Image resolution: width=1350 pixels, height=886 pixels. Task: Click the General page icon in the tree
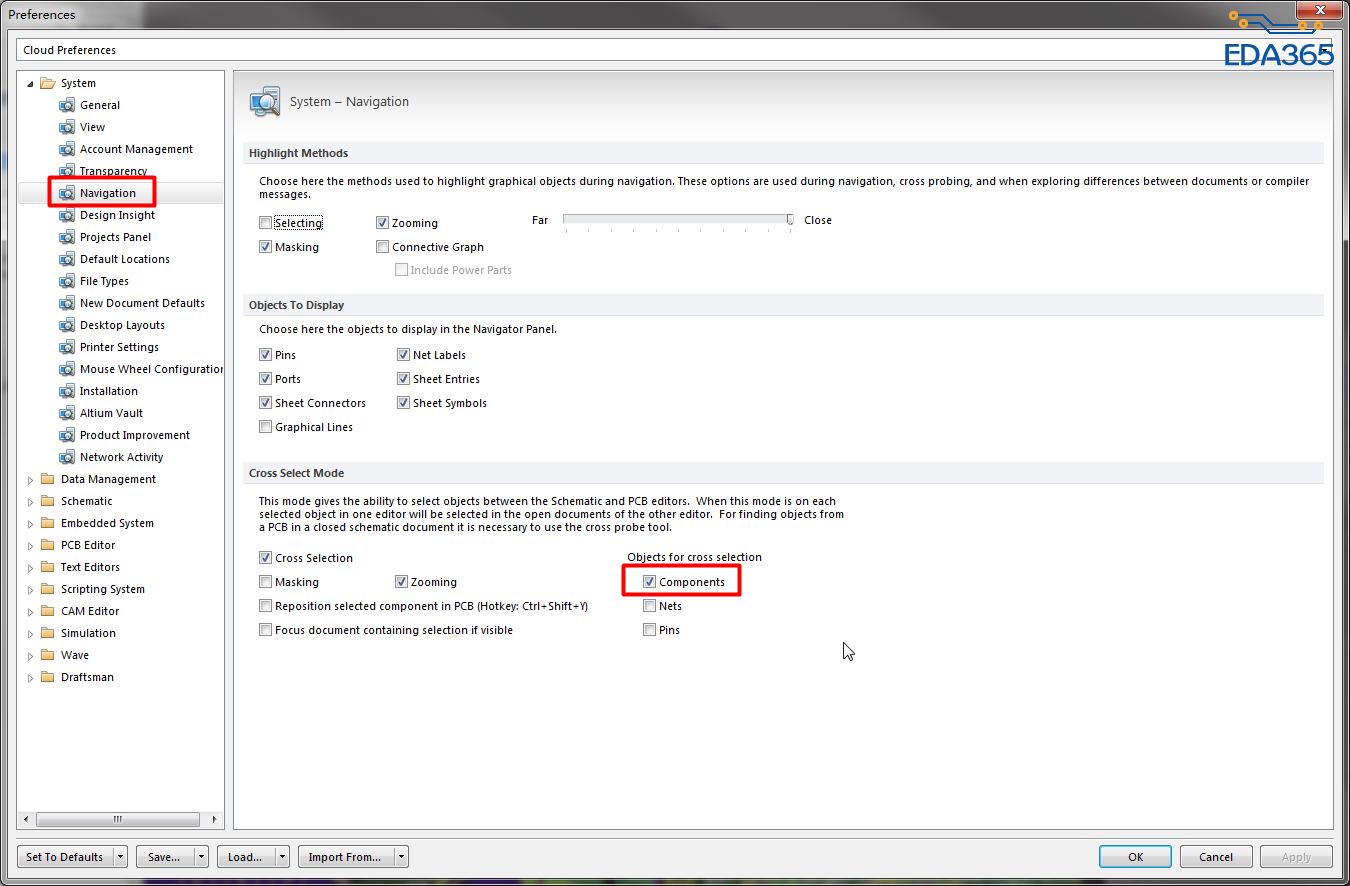click(x=67, y=105)
